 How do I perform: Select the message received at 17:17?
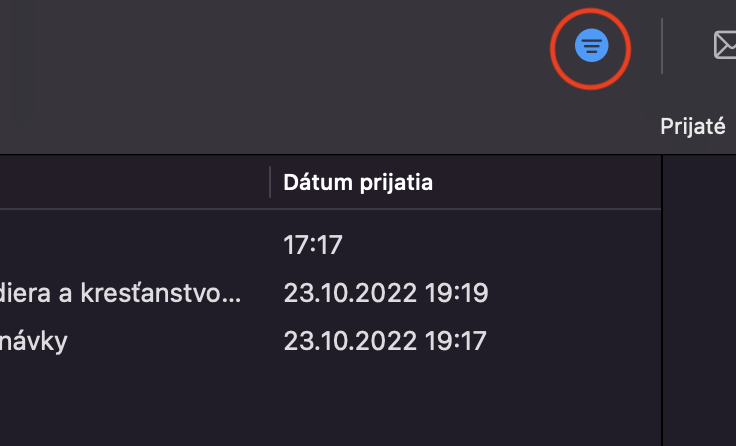[313, 244]
